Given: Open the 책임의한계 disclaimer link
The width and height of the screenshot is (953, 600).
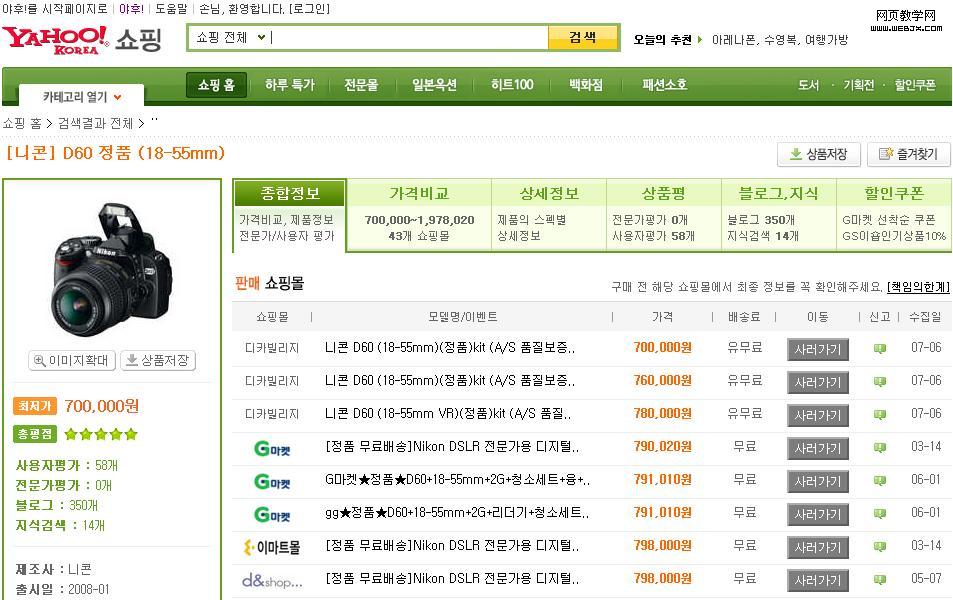Looking at the screenshot, I should point(917,287).
